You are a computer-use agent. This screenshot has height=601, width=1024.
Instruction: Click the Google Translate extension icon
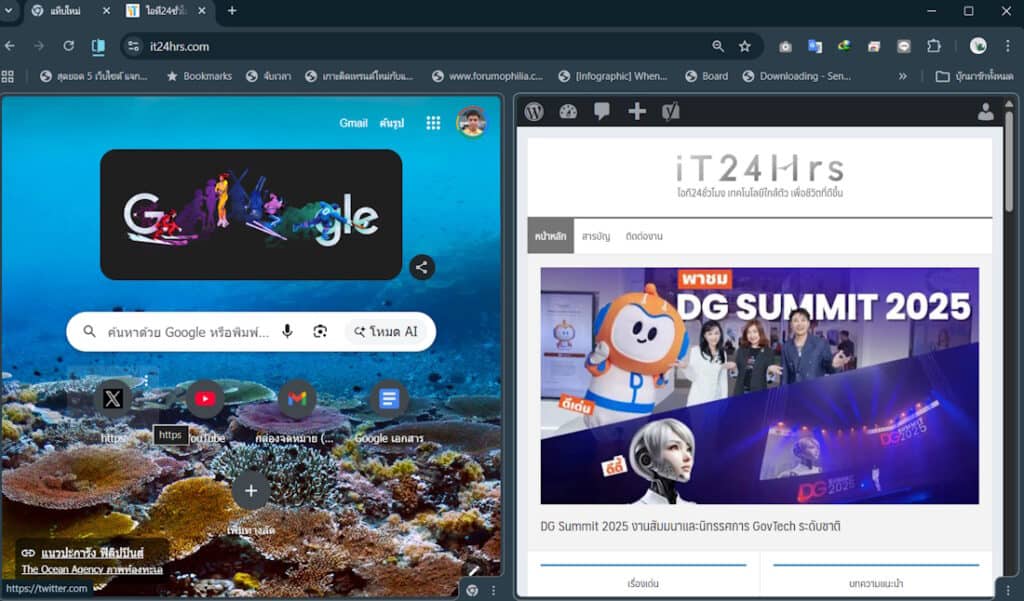pyautogui.click(x=814, y=46)
